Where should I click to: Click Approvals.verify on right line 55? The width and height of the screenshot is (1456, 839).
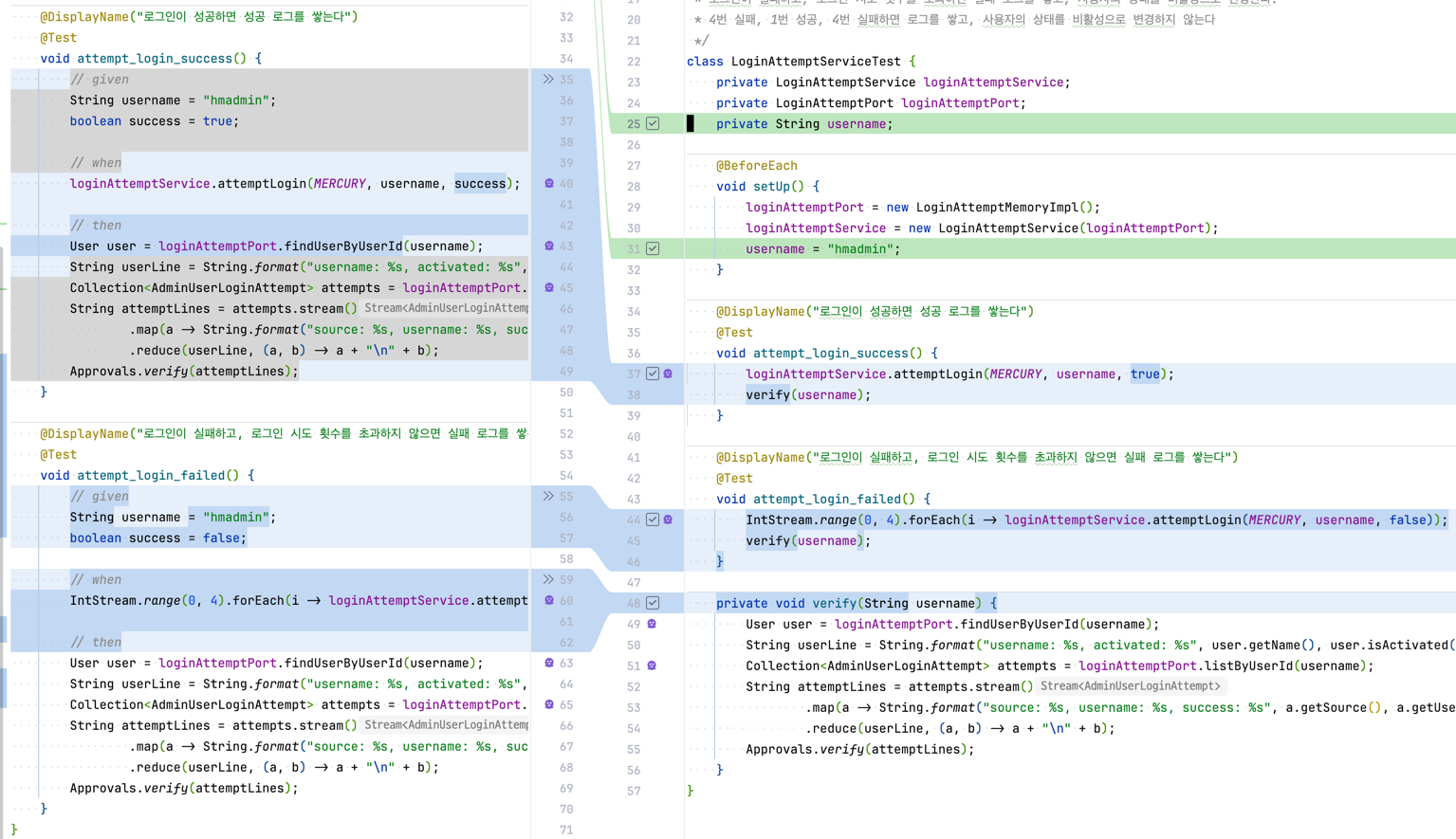[806, 749]
